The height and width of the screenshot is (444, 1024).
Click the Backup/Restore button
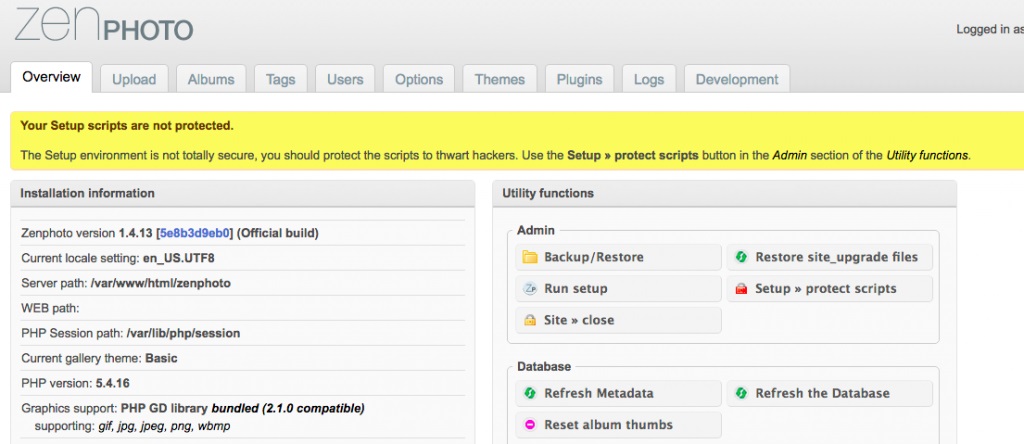coord(618,257)
